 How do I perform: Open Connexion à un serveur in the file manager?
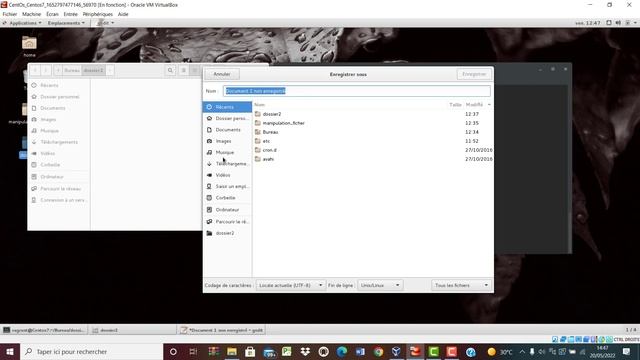pyautogui.click(x=58, y=200)
